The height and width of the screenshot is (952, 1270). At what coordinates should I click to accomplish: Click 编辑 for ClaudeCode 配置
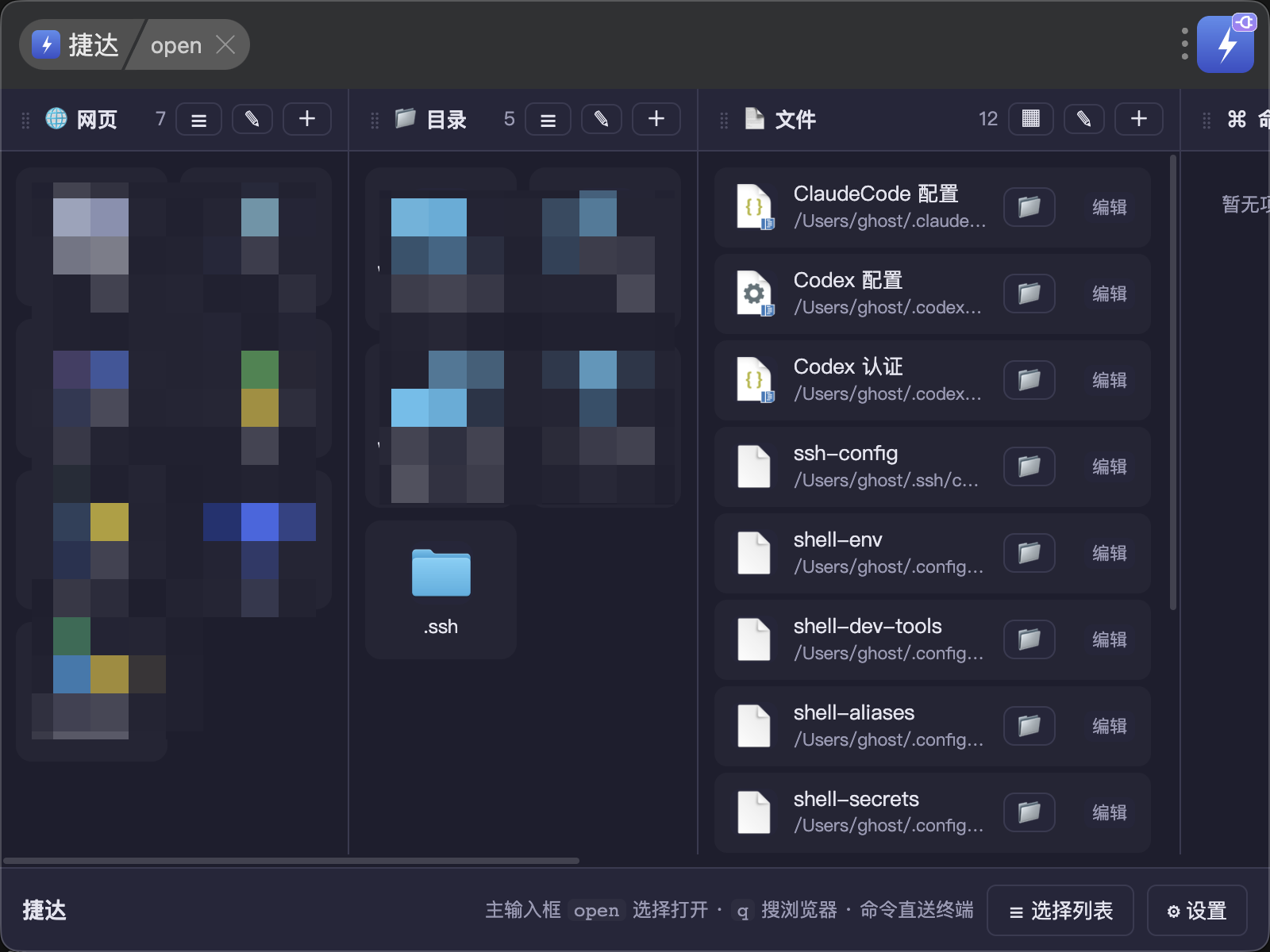[x=1109, y=207]
